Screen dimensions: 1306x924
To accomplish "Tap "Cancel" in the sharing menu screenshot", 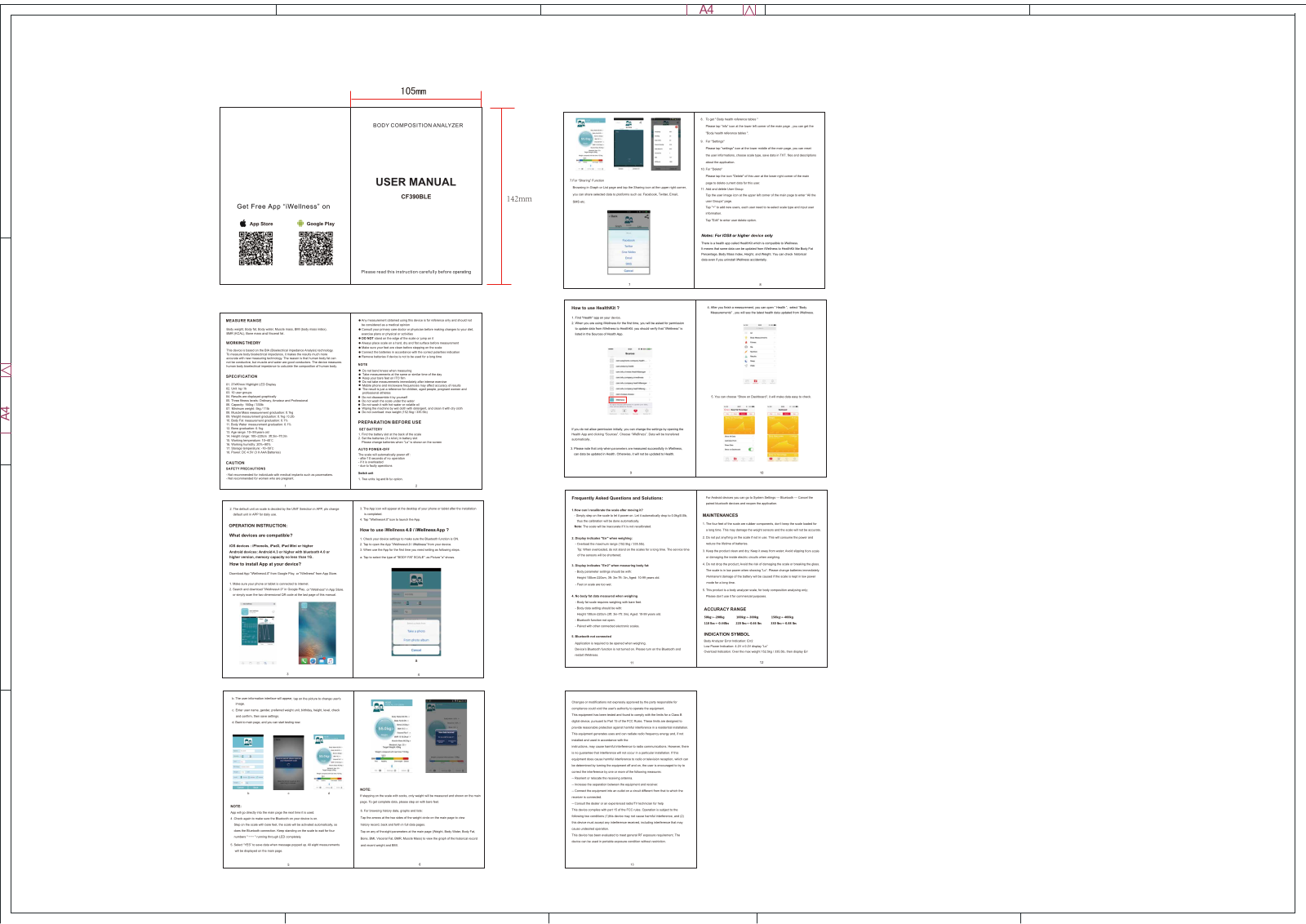I will coord(629,270).
